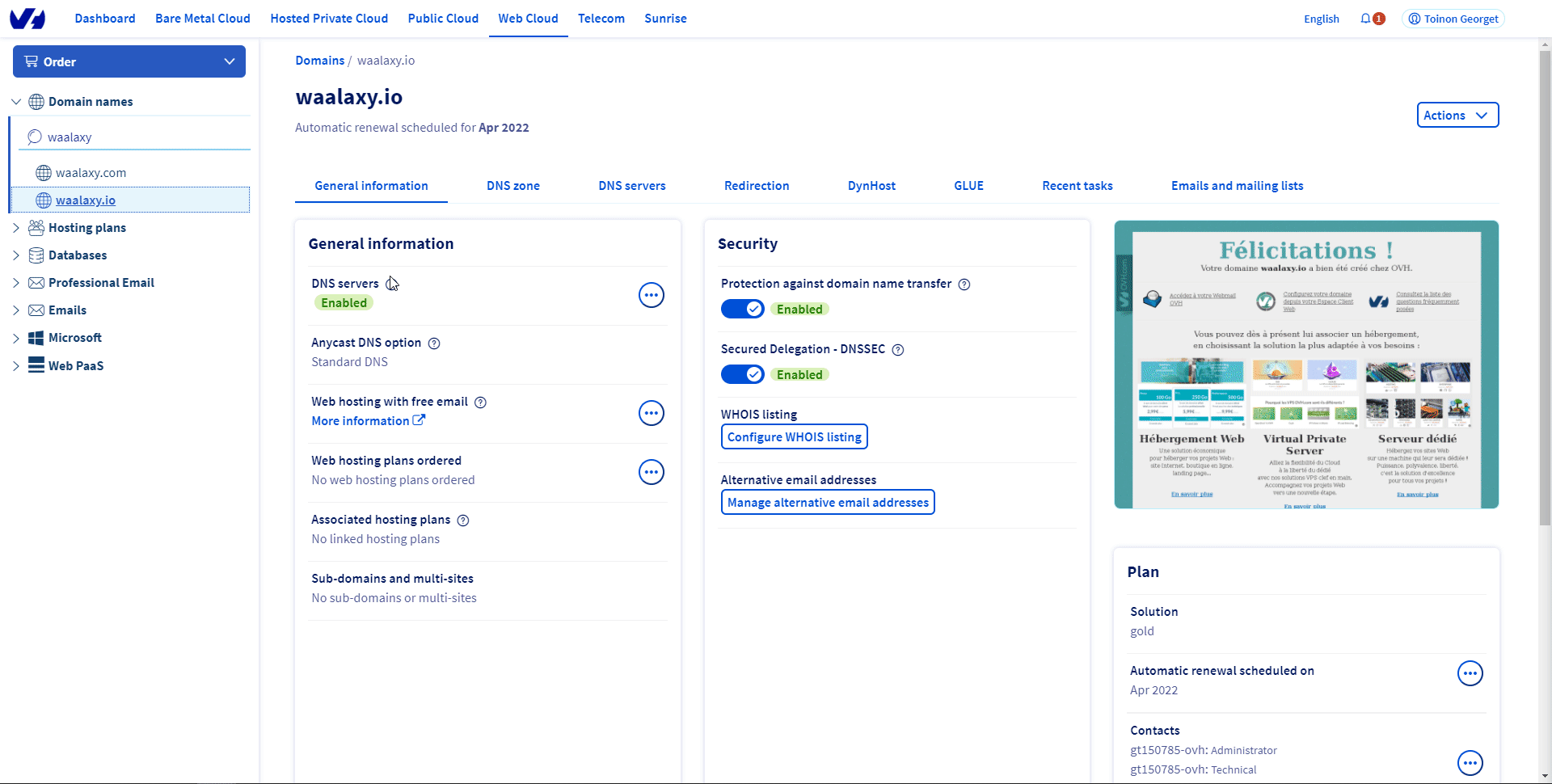This screenshot has width=1552, height=784.
Task: Open the GLUE tab
Action: (968, 186)
